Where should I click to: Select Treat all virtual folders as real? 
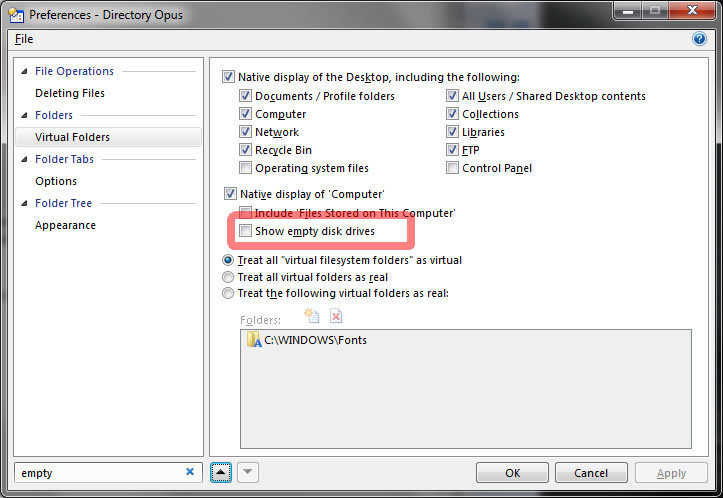point(229,277)
